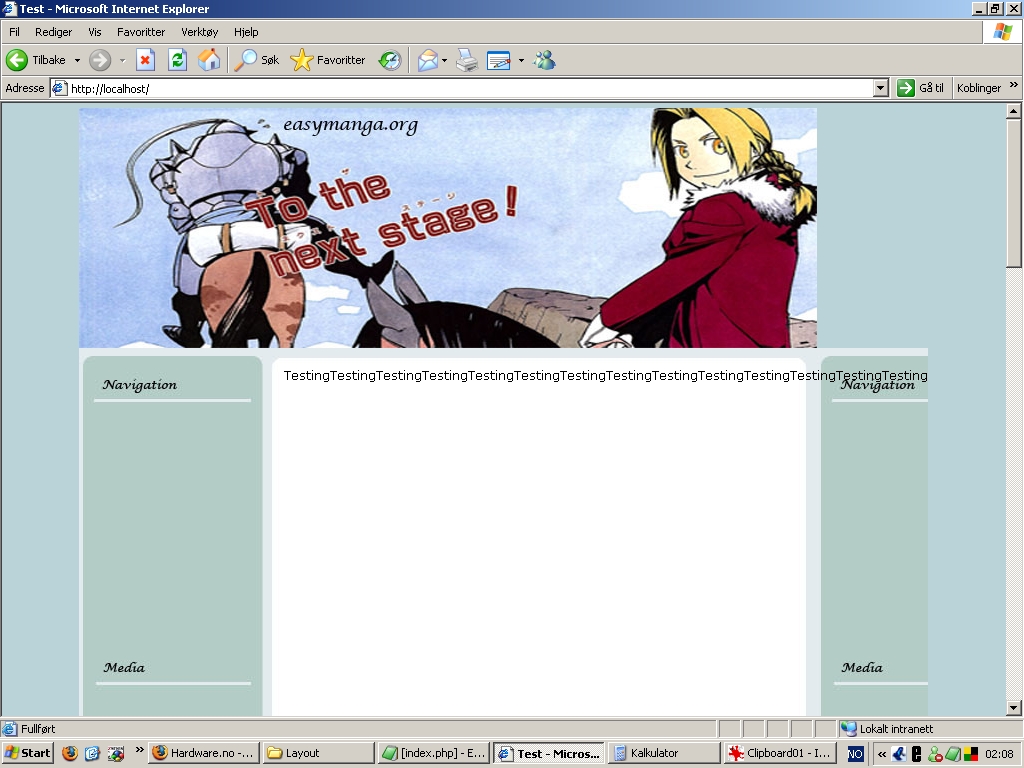Expand the edit icon dropdown arrow
The height and width of the screenshot is (768, 1024).
(x=521, y=60)
